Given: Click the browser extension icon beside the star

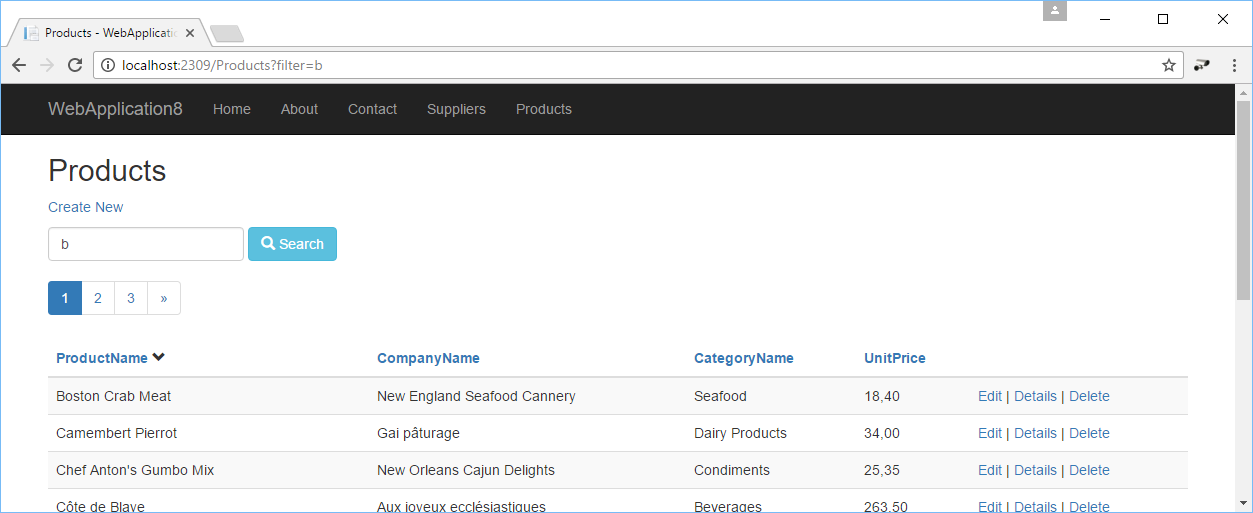Looking at the screenshot, I should coord(1201,65).
